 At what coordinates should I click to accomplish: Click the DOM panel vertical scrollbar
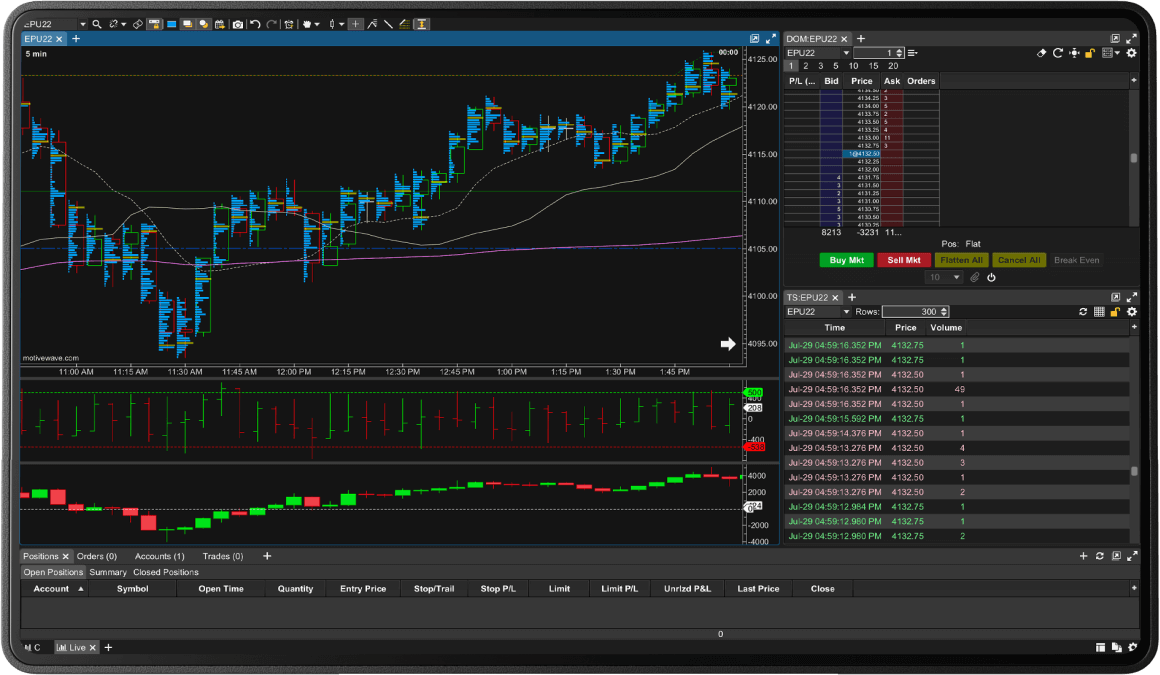pyautogui.click(x=1133, y=158)
